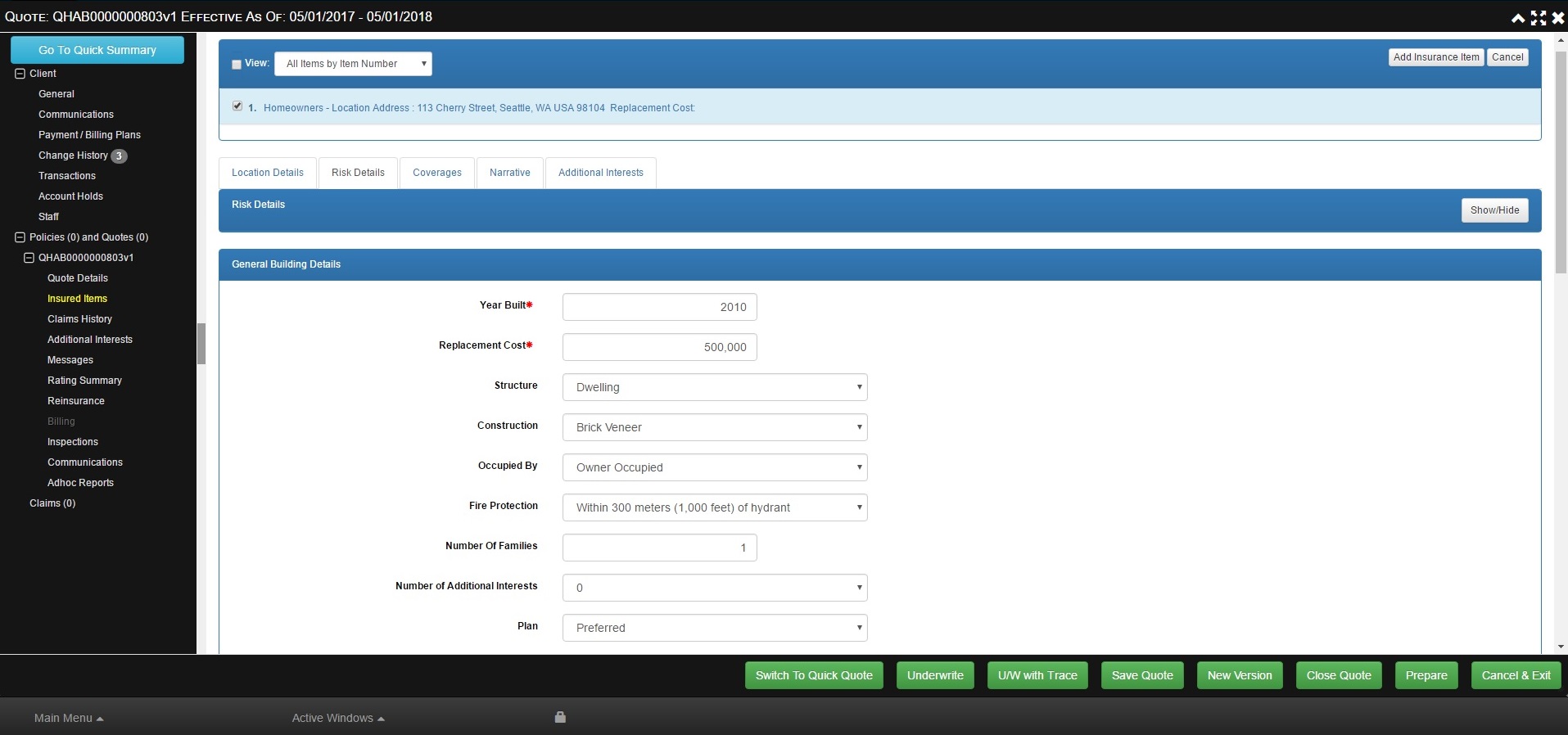Click the Save Quote button
The image size is (1568, 735).
[x=1142, y=675]
